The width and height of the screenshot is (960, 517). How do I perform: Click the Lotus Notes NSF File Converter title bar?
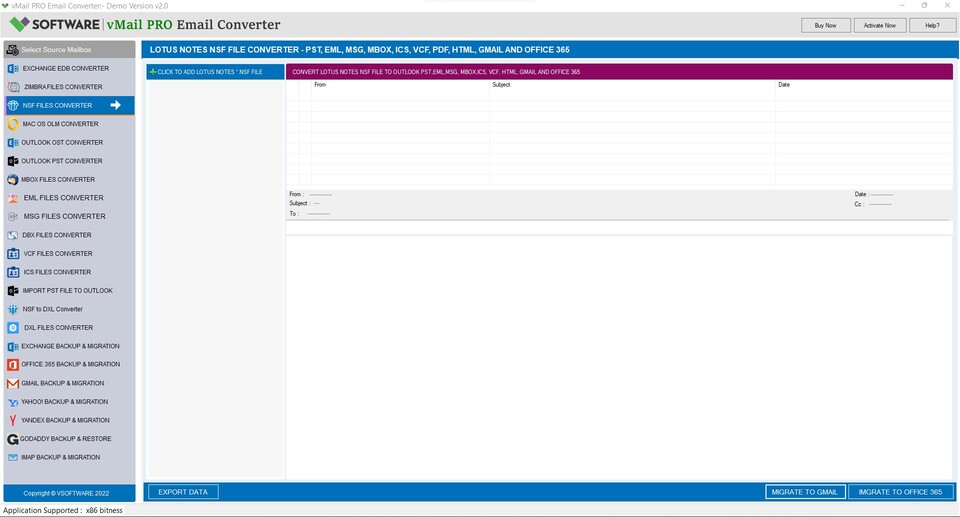[550, 50]
